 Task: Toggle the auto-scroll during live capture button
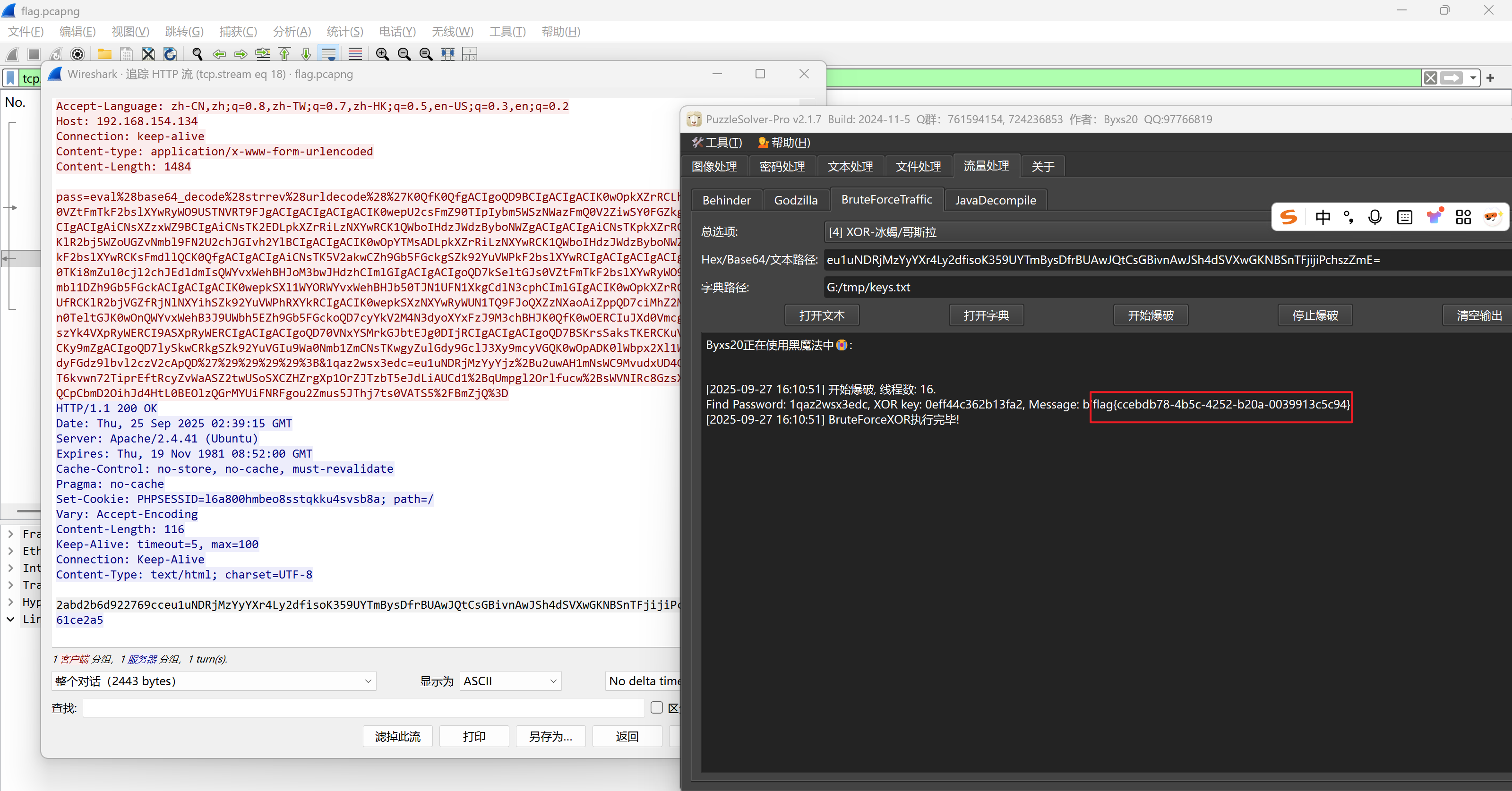coord(329,54)
